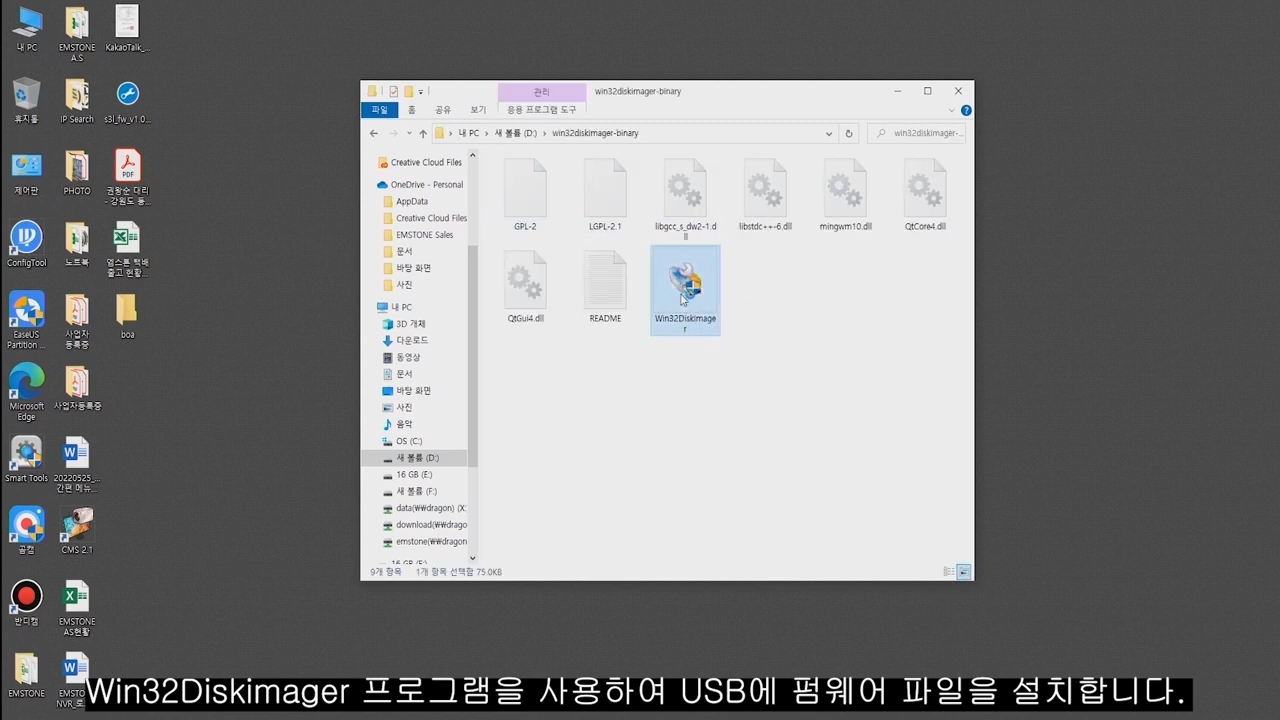Viewport: 1280px width, 720px height.
Task: Open the 반디캠 desktop icon
Action: coord(27,603)
